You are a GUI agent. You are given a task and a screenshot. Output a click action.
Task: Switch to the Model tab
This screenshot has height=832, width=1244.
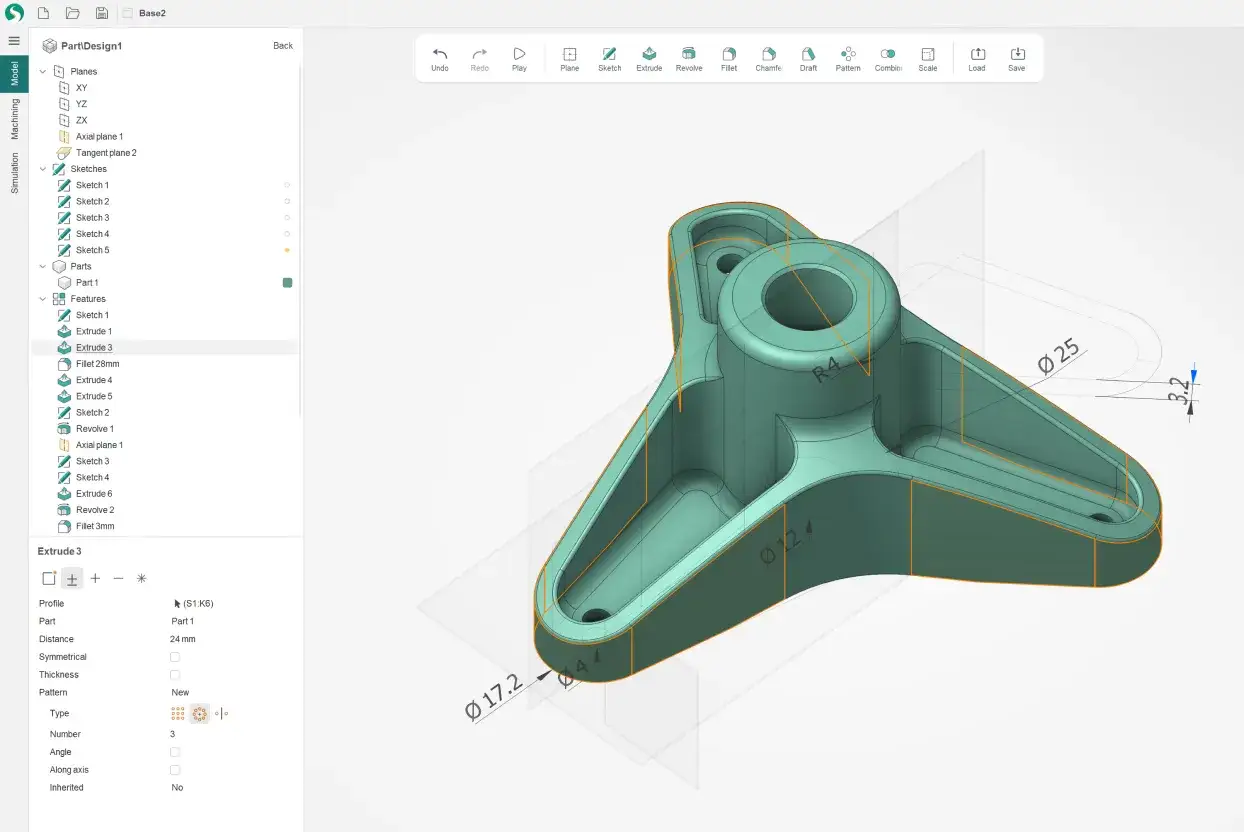pyautogui.click(x=14, y=75)
